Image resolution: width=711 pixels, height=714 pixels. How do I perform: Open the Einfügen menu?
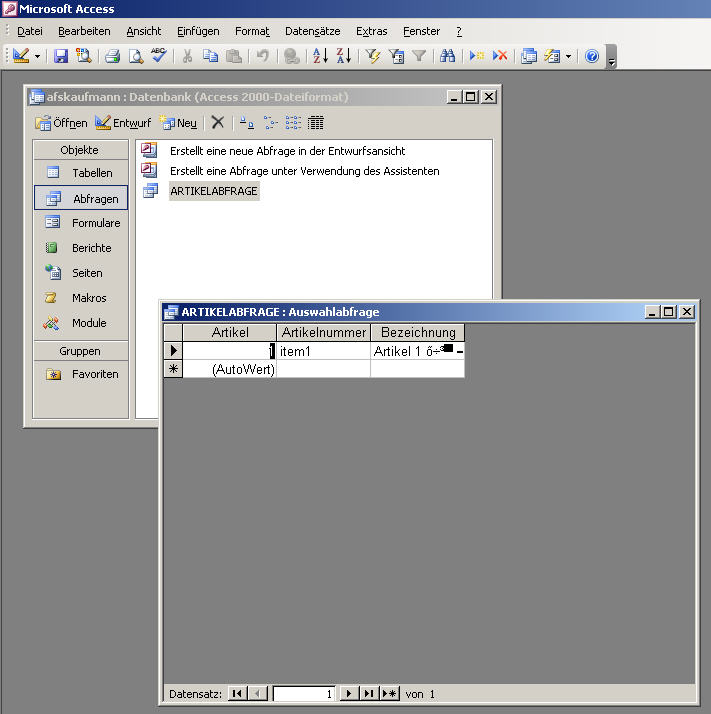pyautogui.click(x=198, y=31)
